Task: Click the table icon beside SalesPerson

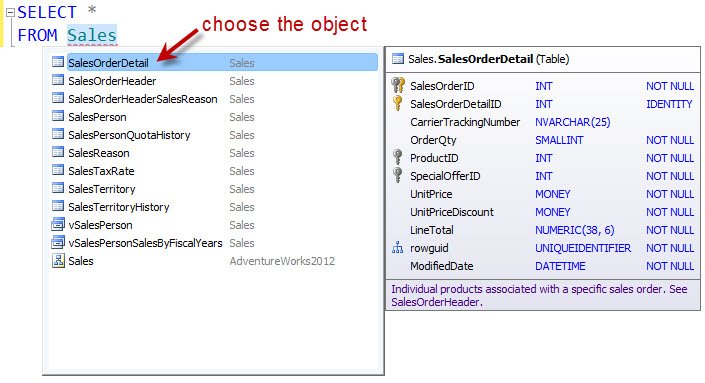Action: [x=58, y=116]
